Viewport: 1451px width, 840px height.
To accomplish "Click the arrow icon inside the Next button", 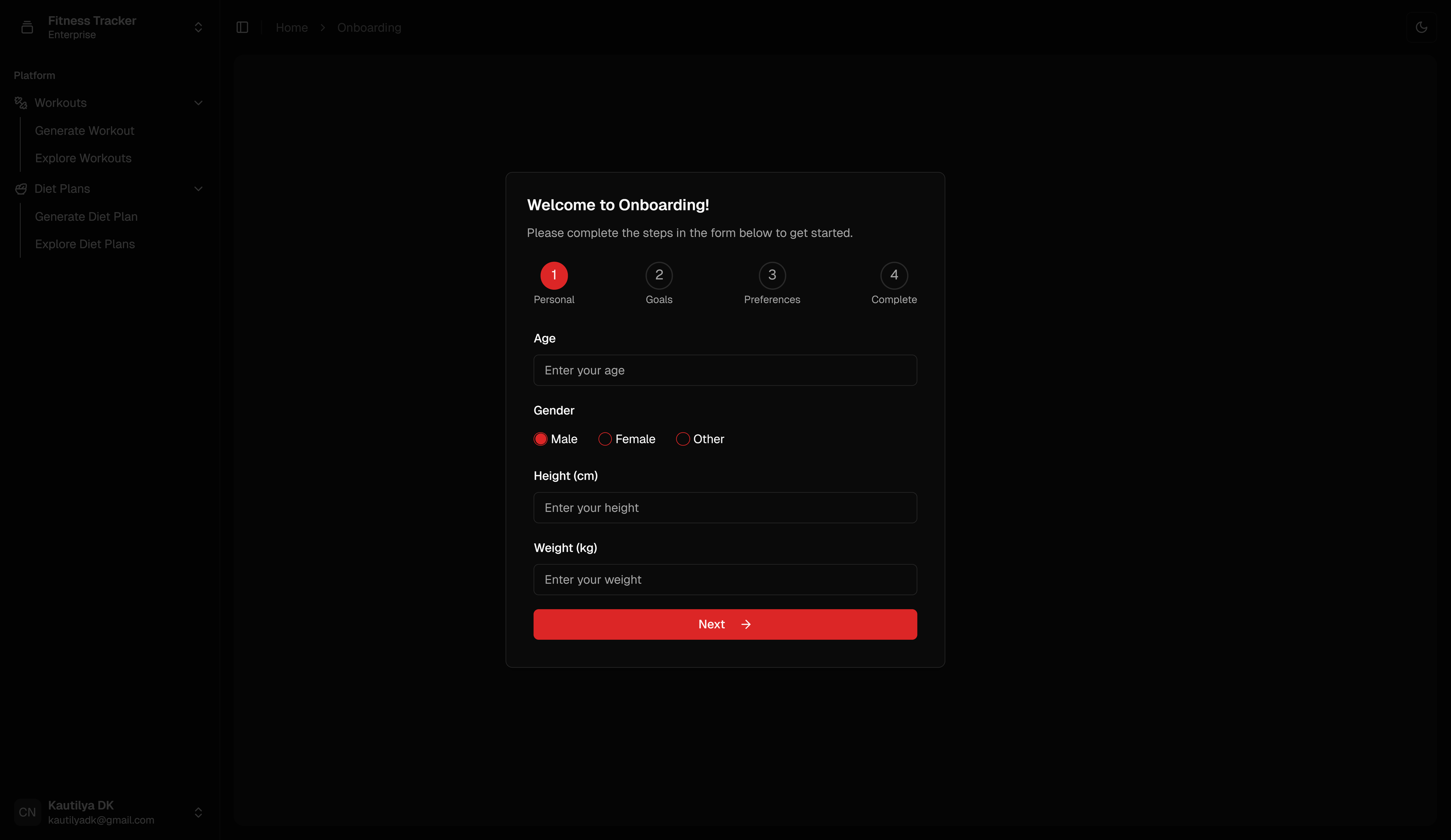I will click(746, 624).
